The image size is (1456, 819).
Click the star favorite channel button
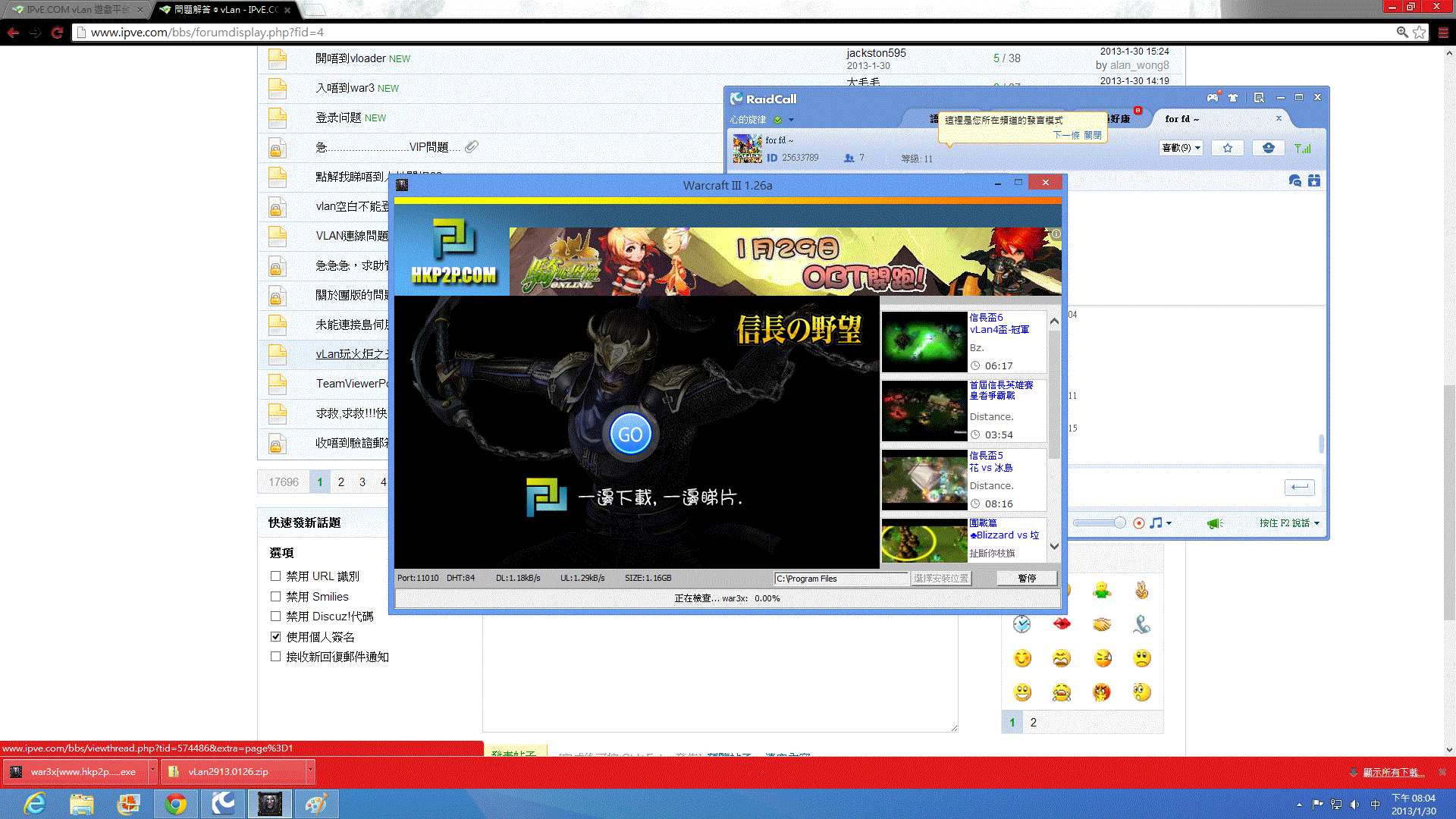pyautogui.click(x=1228, y=148)
